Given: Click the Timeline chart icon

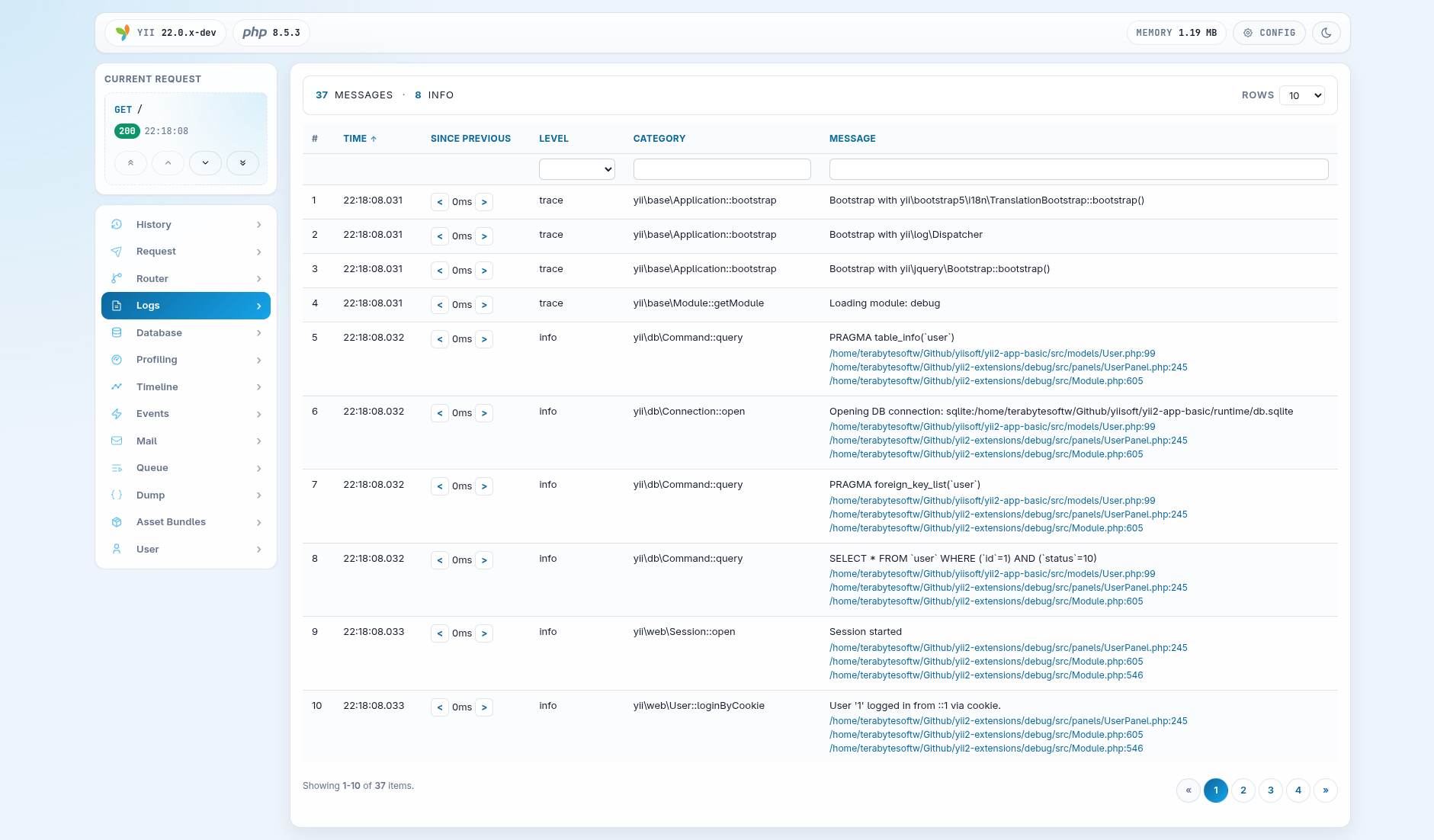Looking at the screenshot, I should [117, 386].
